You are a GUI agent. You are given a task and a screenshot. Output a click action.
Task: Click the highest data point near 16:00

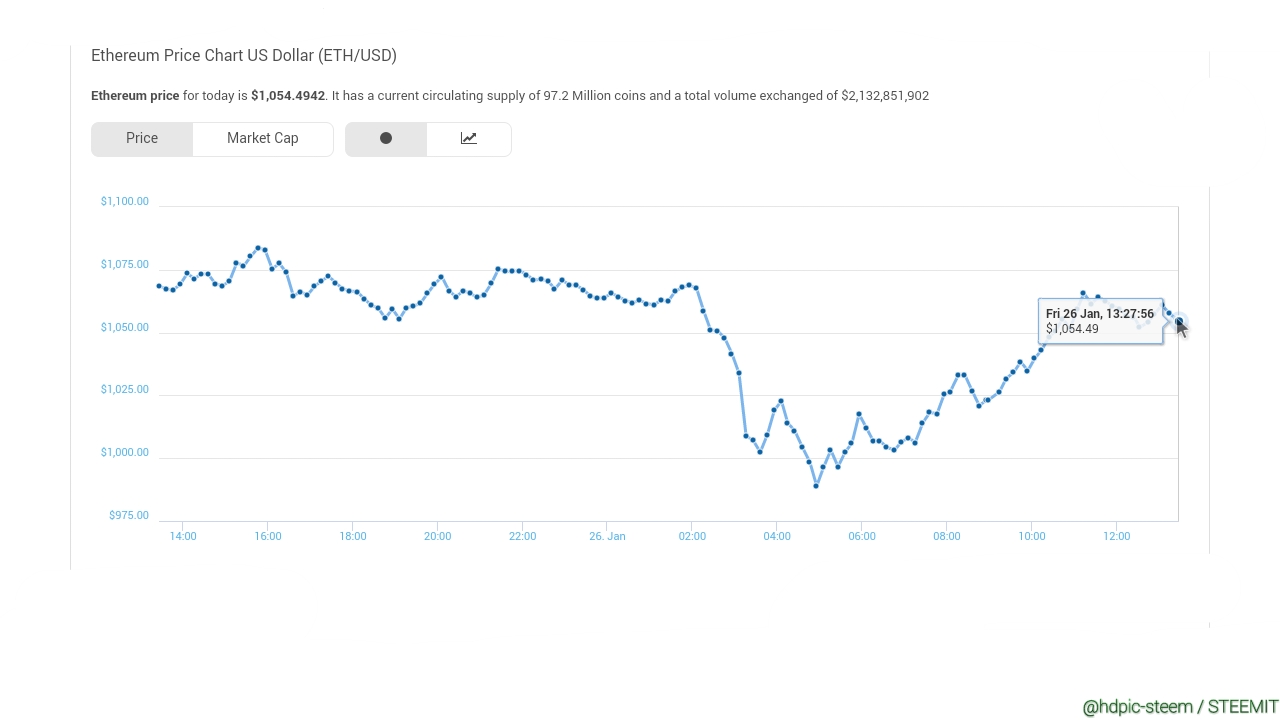pyautogui.click(x=258, y=248)
